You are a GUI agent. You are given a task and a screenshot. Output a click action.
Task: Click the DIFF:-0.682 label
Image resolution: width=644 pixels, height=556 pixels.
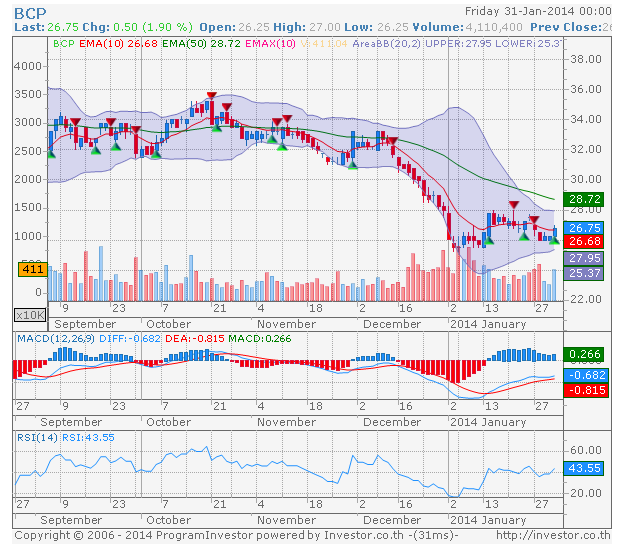[x=130, y=339]
